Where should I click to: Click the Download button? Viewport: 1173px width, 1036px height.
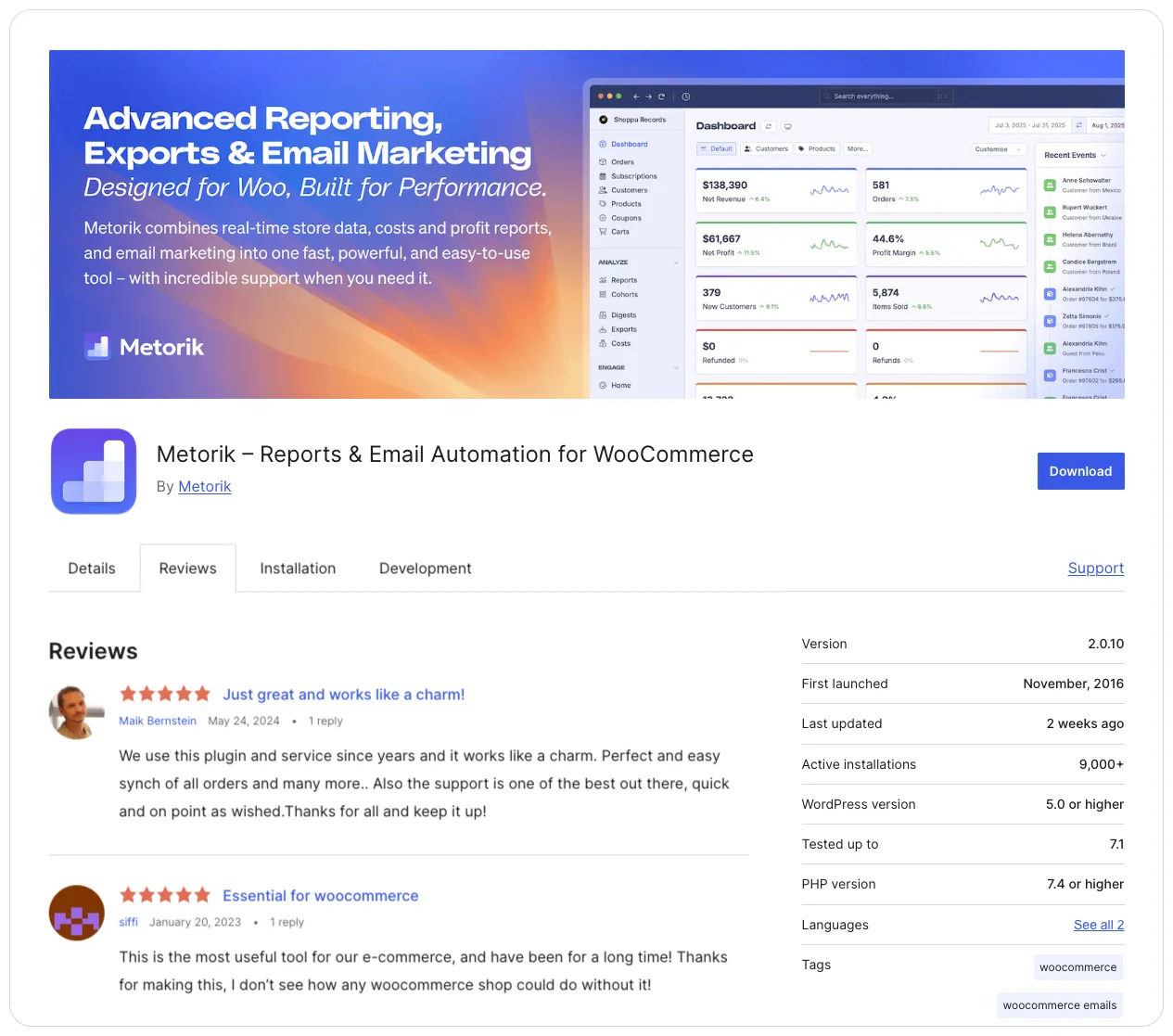[x=1080, y=471]
